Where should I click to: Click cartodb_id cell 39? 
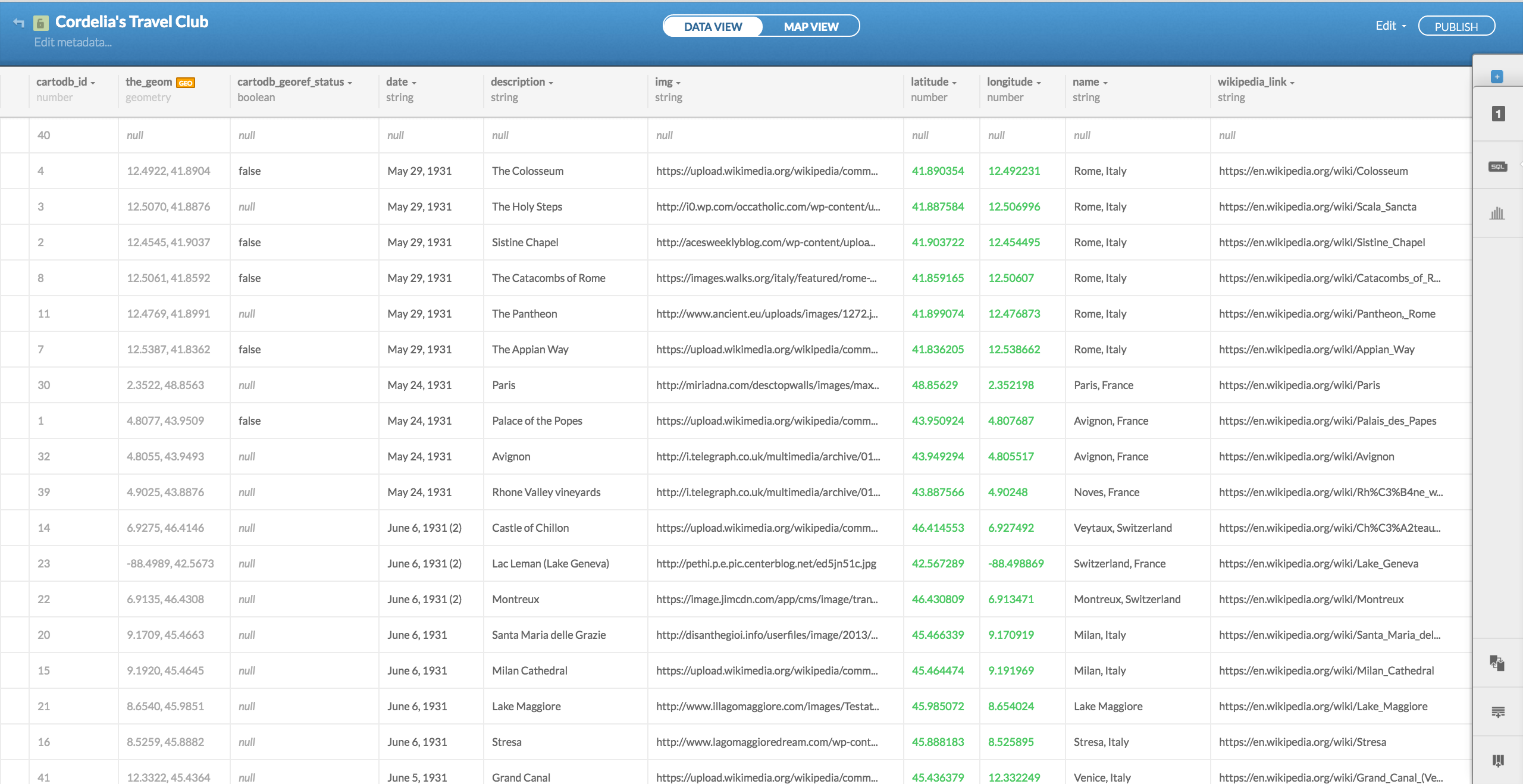74,493
